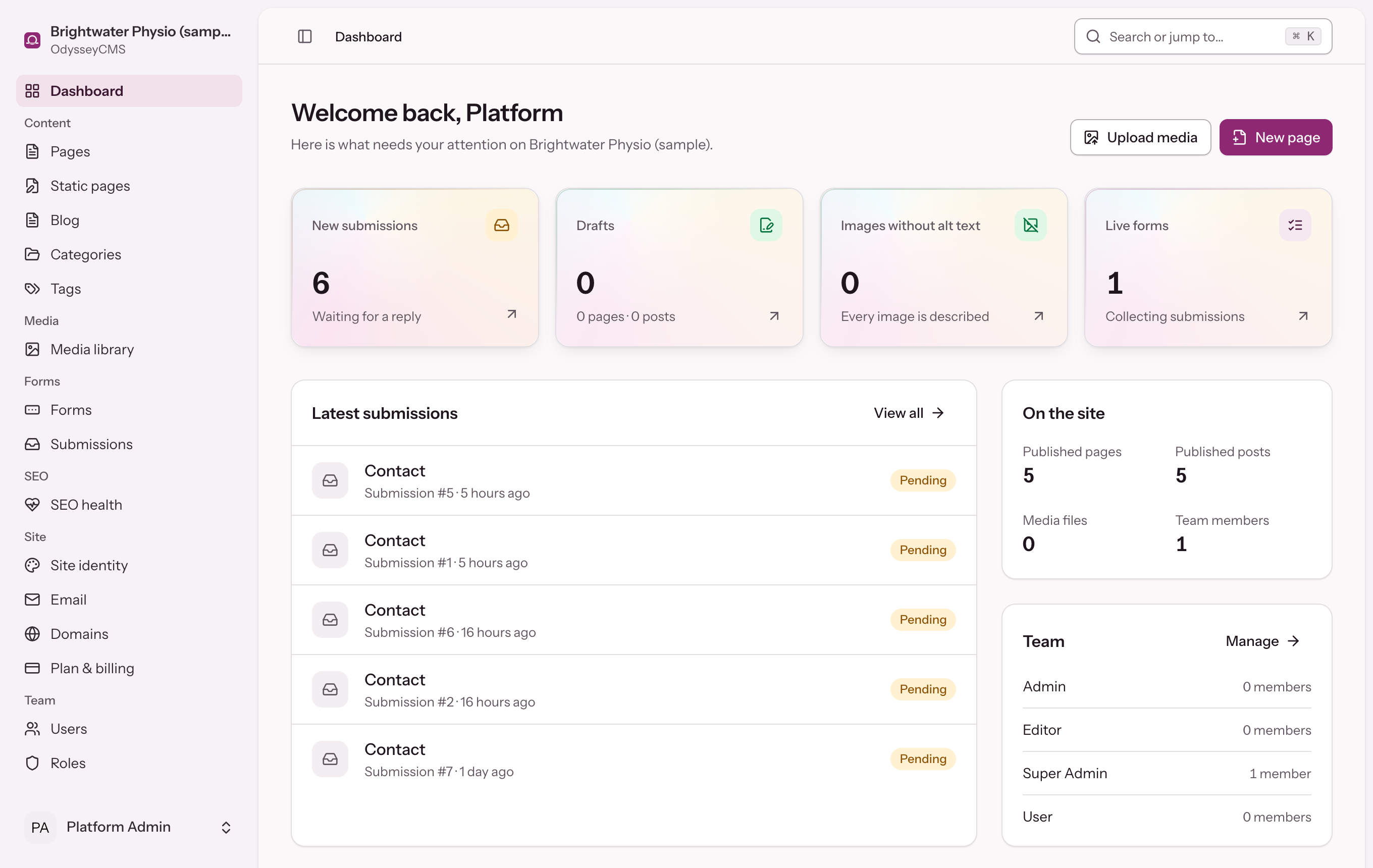Click Pending badge on Submission #6

pos(923,620)
